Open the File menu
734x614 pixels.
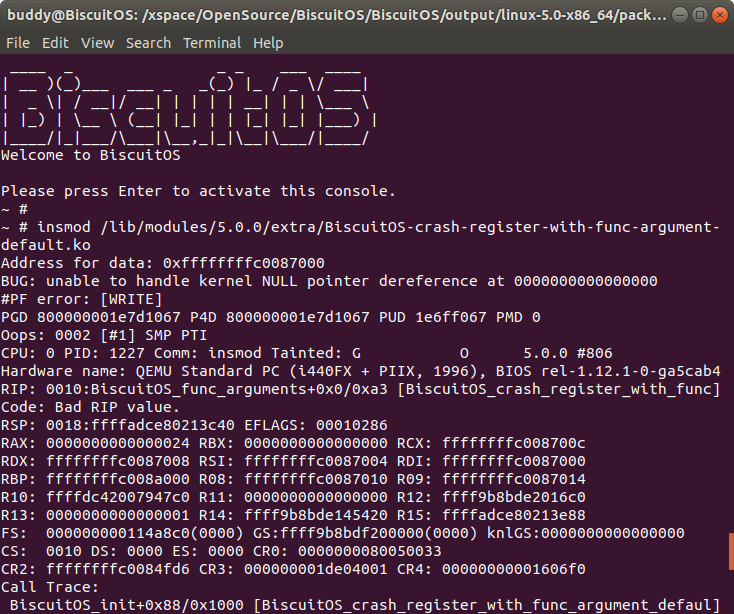pos(18,43)
